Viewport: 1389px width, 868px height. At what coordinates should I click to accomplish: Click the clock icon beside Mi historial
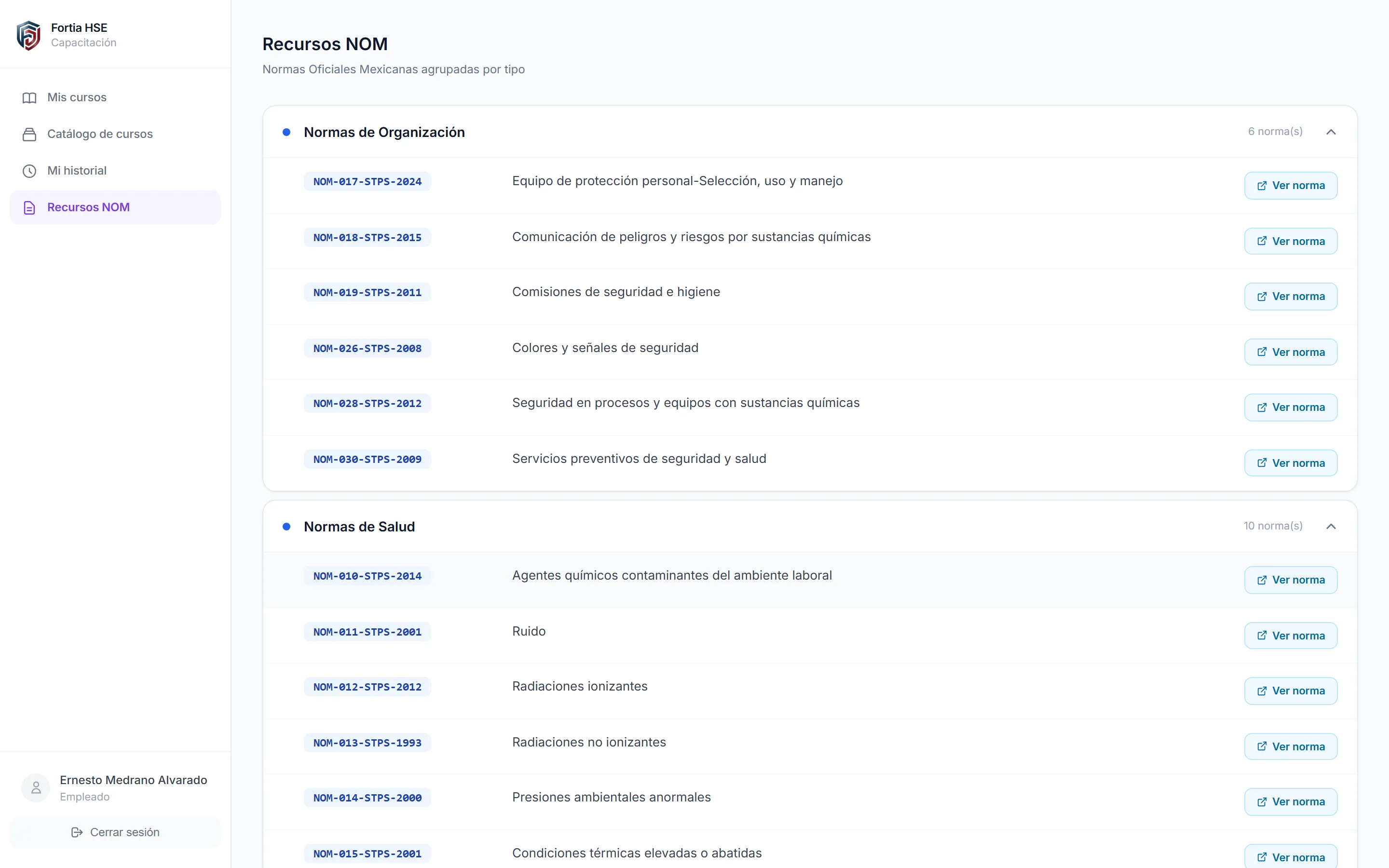(x=29, y=171)
